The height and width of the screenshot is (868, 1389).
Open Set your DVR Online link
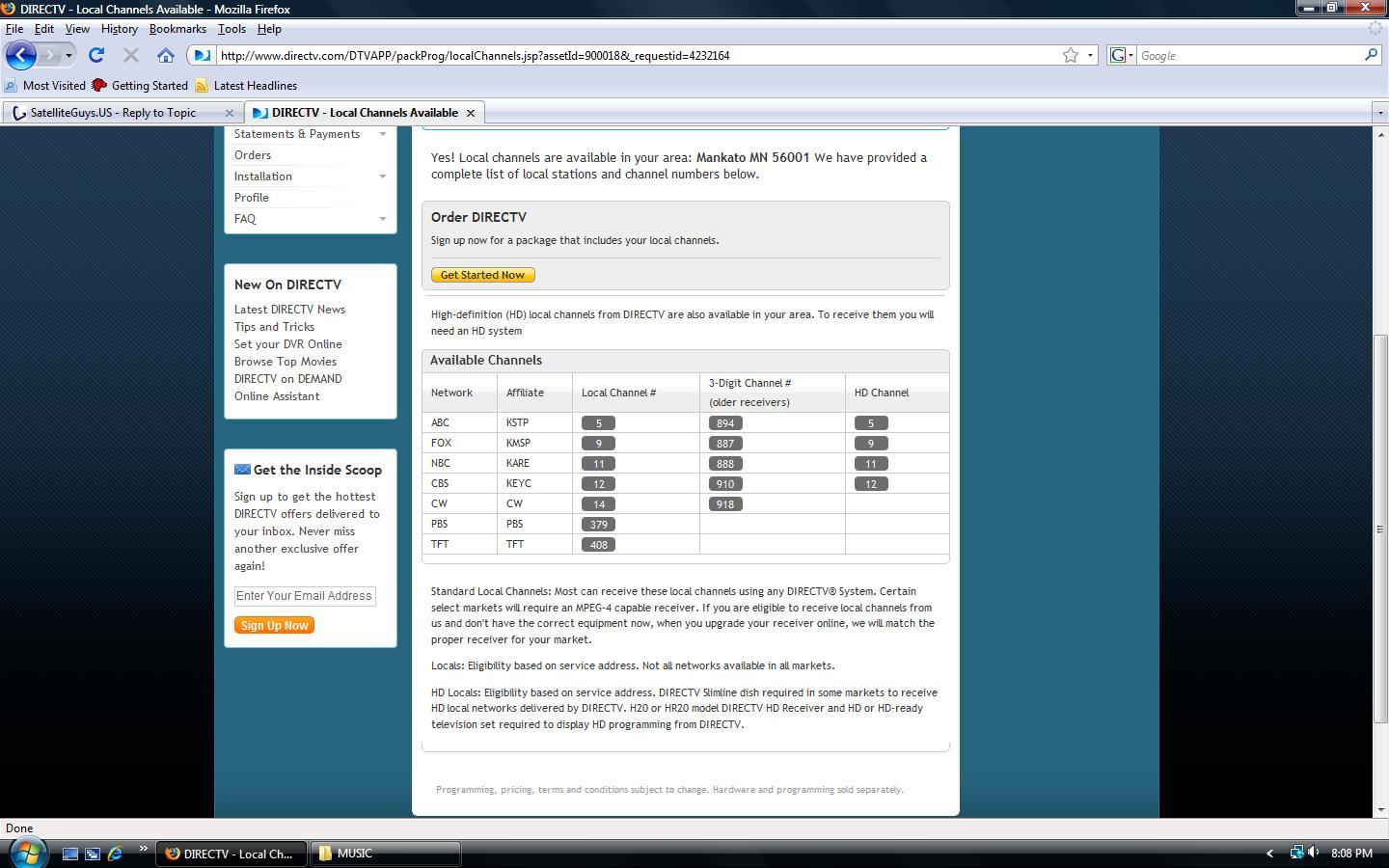[x=287, y=344]
